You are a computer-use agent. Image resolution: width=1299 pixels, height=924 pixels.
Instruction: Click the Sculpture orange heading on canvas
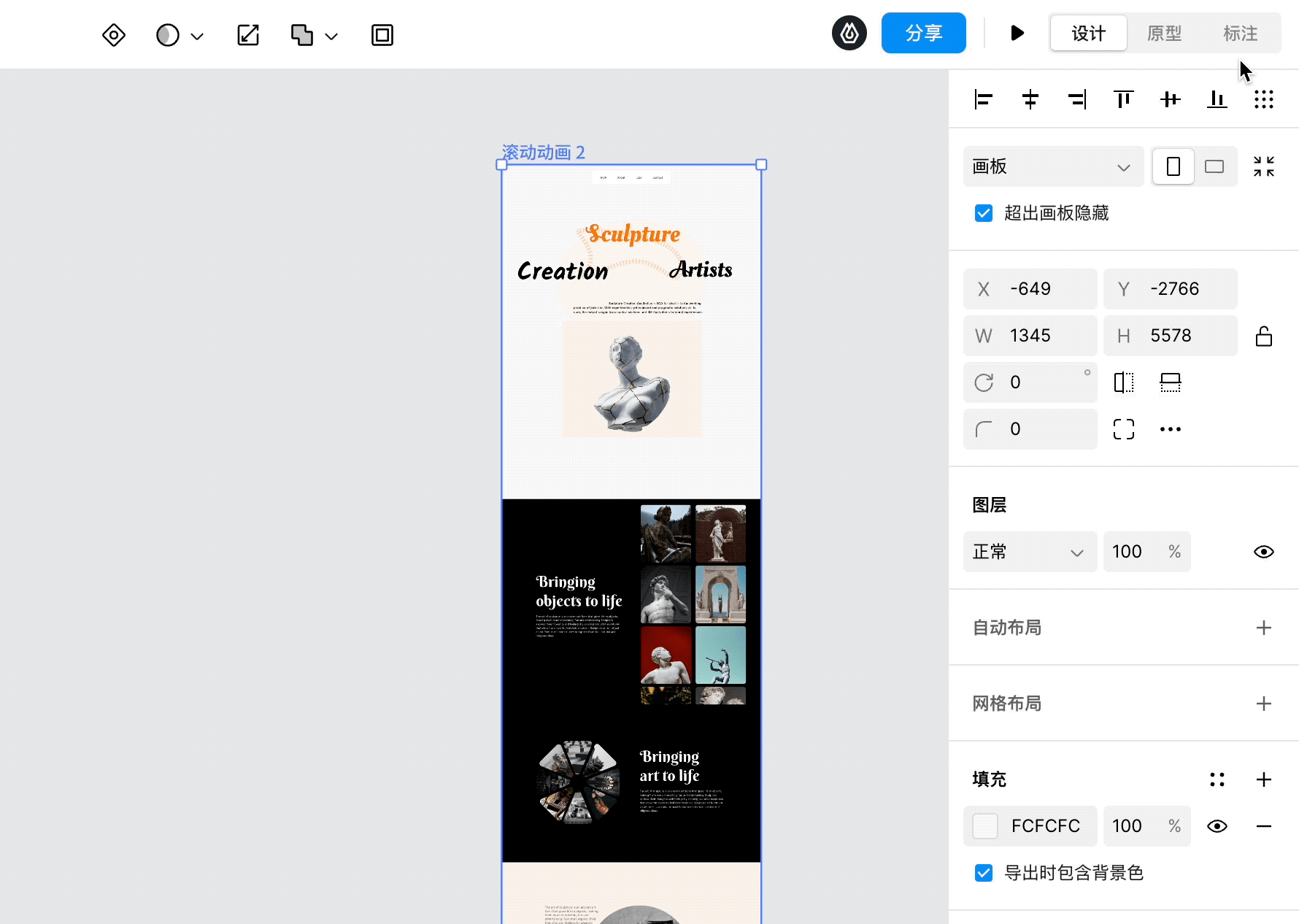[633, 234]
